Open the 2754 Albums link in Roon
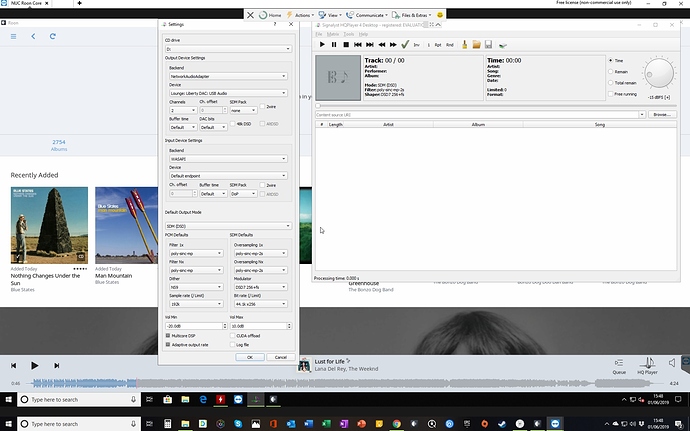 click(x=59, y=145)
